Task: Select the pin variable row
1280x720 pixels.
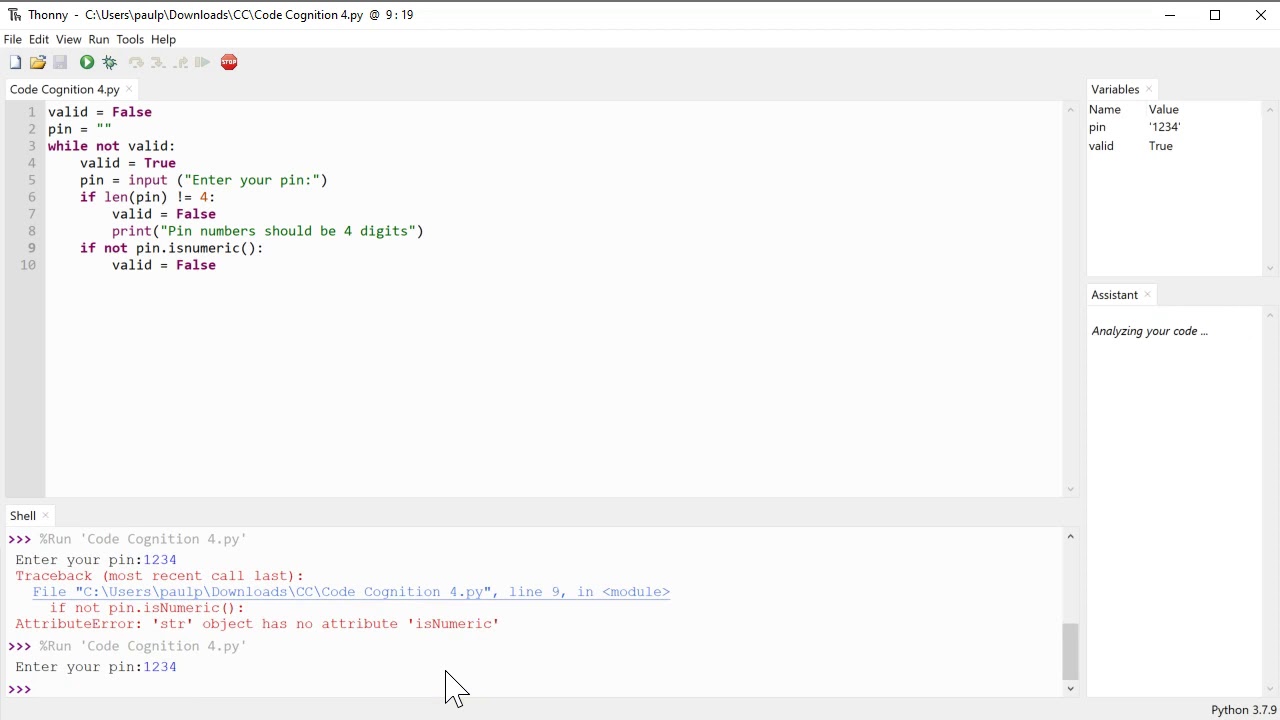Action: click(x=1174, y=127)
